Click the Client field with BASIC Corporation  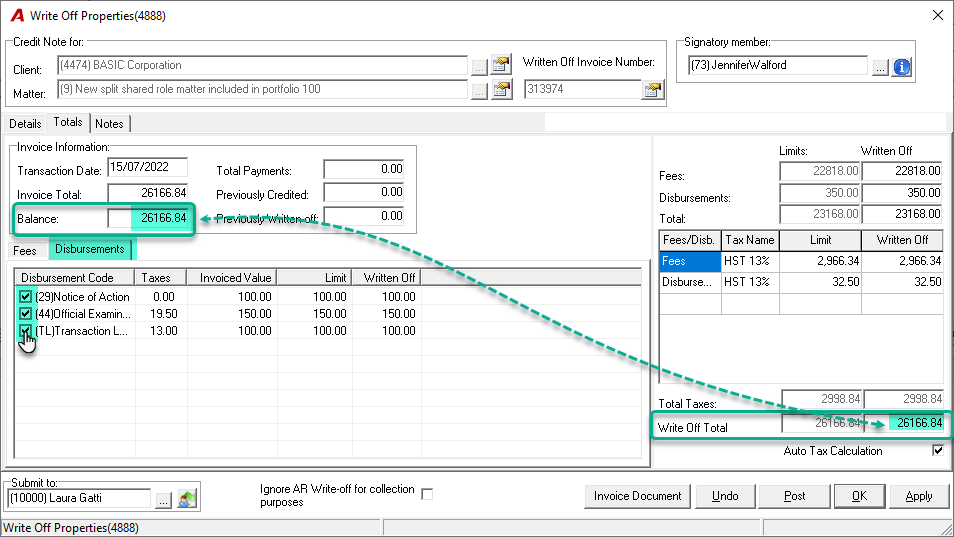tap(262, 65)
